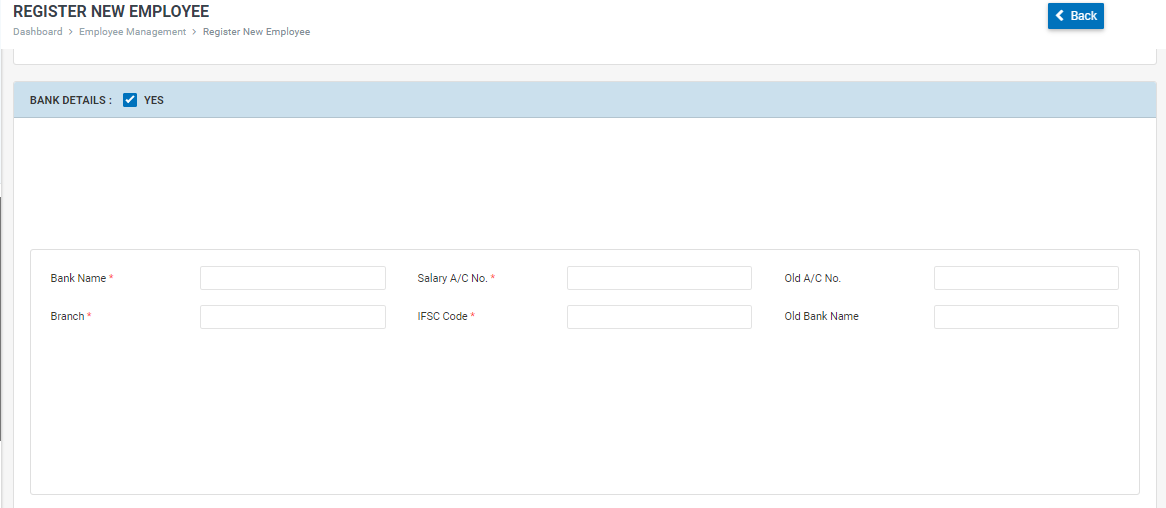The image size is (1166, 508).
Task: Click the Bank Name label
Action: [78, 278]
